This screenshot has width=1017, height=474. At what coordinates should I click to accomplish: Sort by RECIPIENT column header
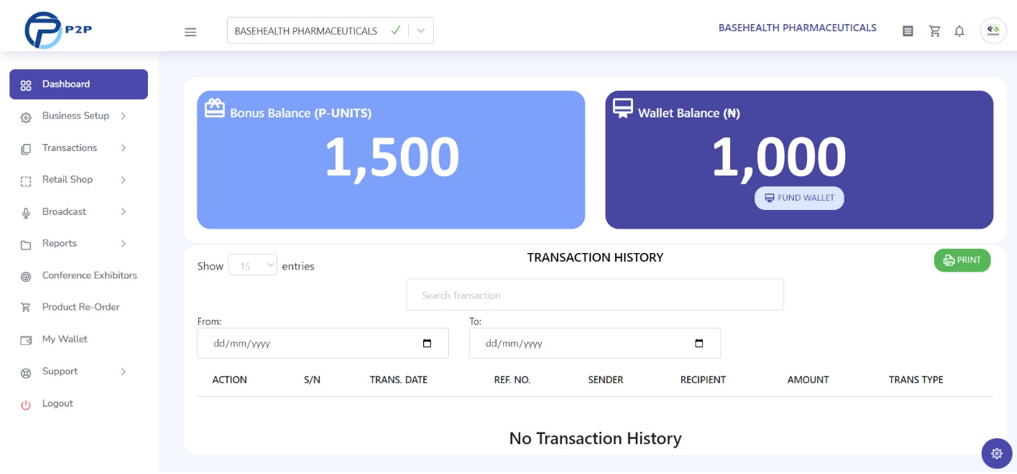point(703,380)
